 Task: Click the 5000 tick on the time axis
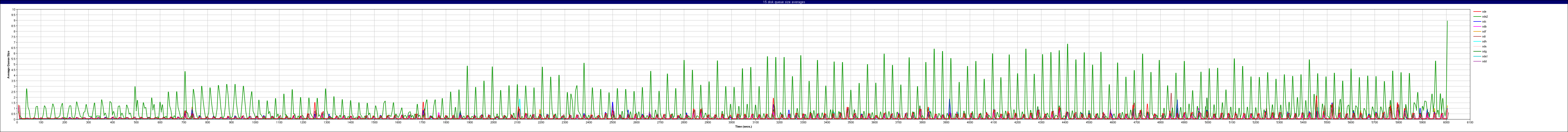pos(1208,122)
